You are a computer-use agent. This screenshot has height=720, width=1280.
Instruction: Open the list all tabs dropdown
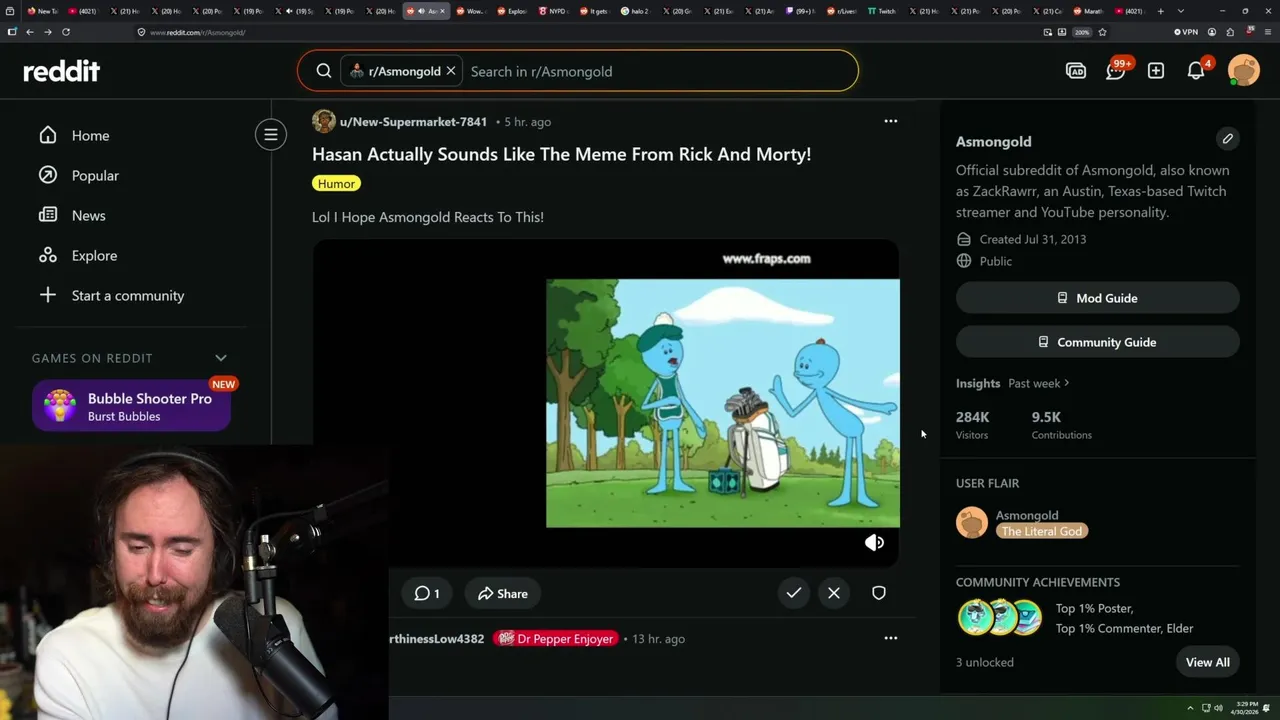[x=1181, y=11]
